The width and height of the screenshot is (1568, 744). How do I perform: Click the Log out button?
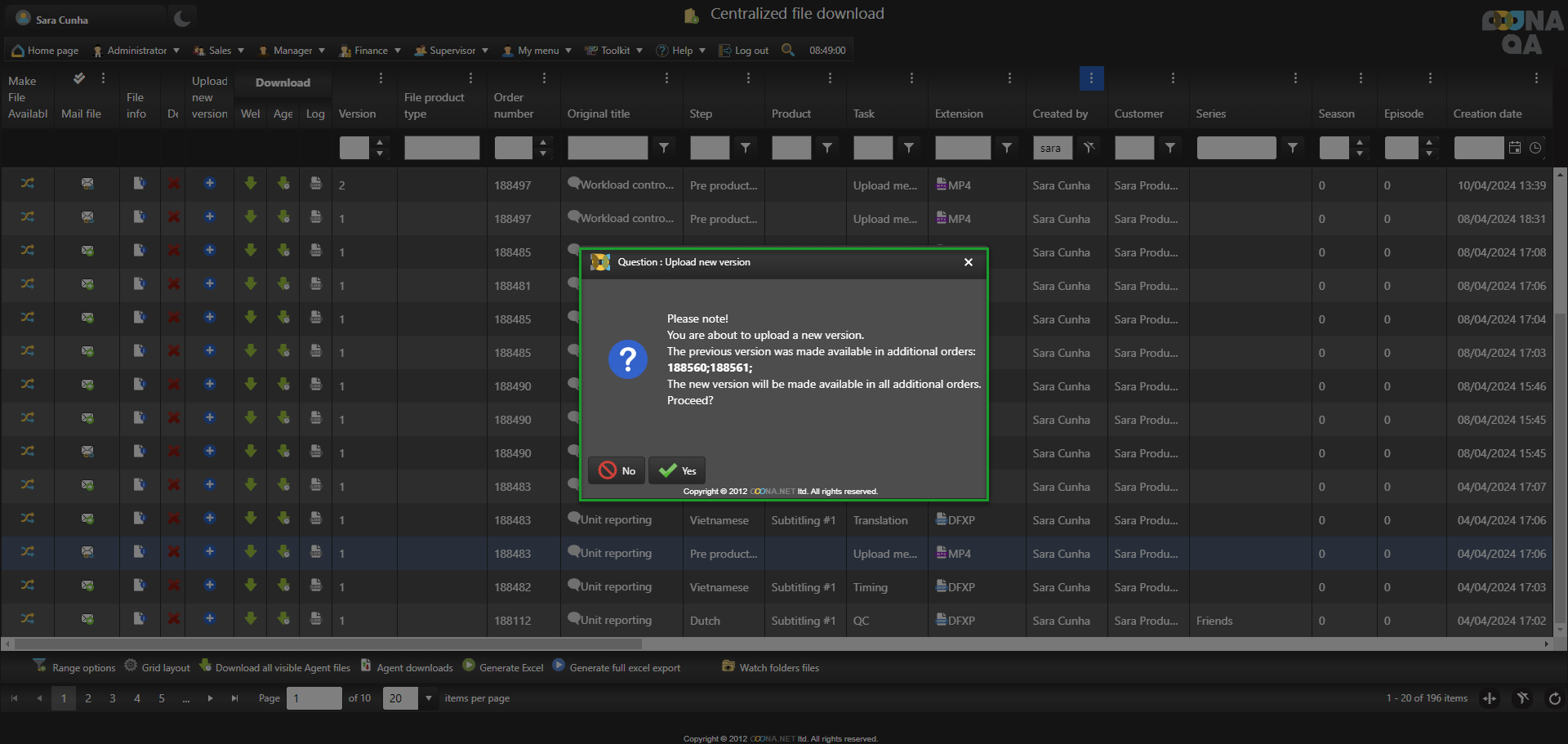tap(744, 51)
